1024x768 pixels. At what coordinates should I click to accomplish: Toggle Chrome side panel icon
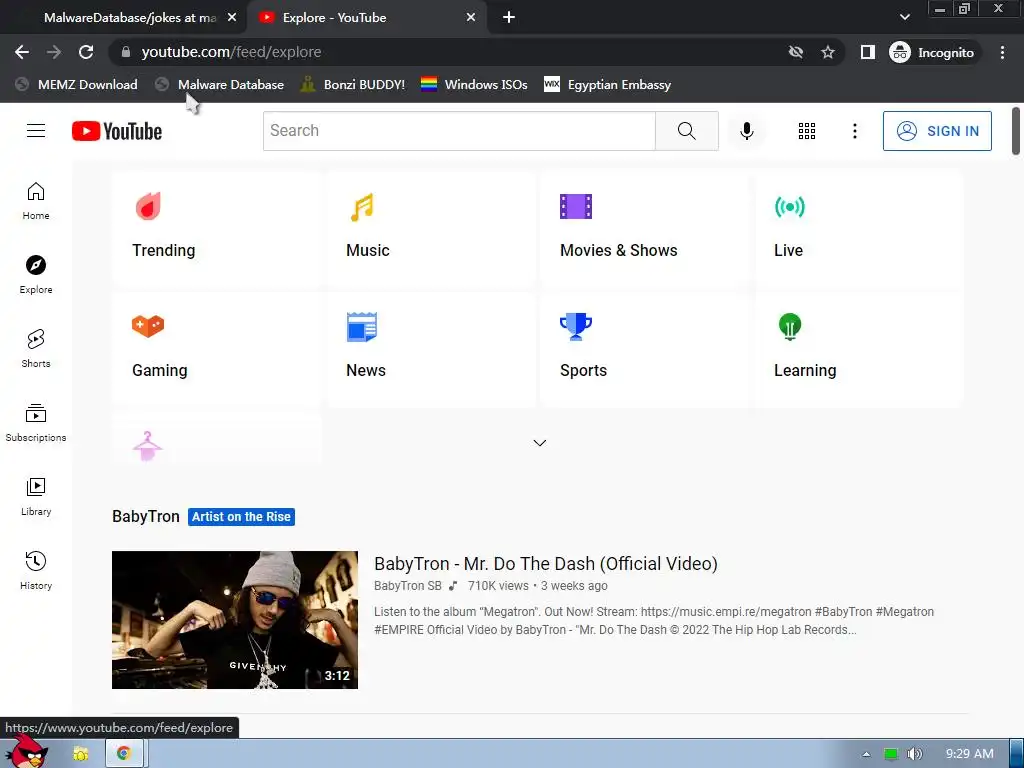click(867, 52)
